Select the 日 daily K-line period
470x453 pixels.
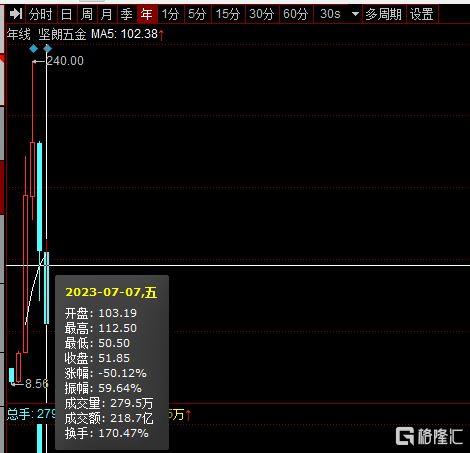tap(66, 14)
